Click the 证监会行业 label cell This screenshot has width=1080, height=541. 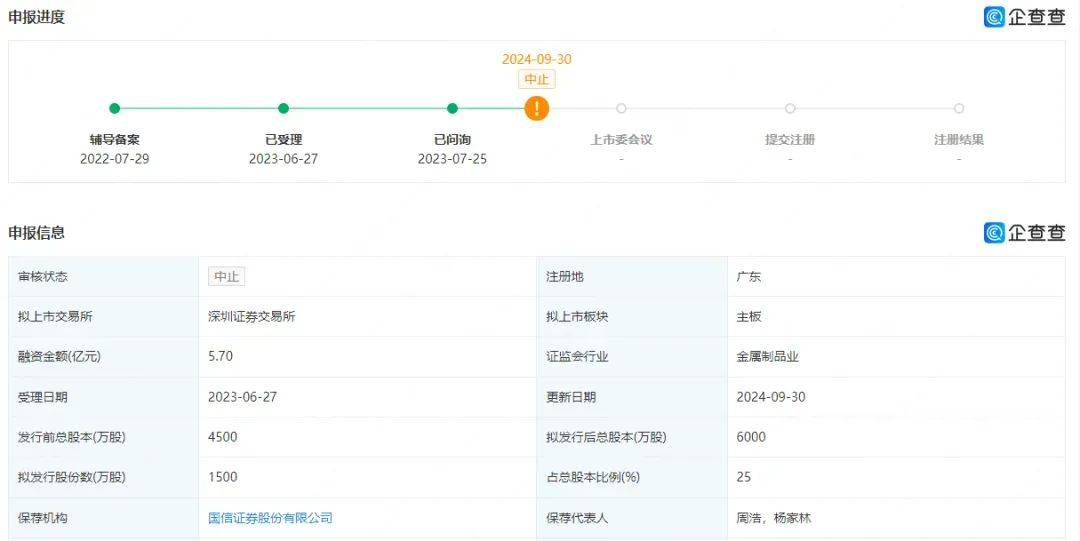(632, 357)
